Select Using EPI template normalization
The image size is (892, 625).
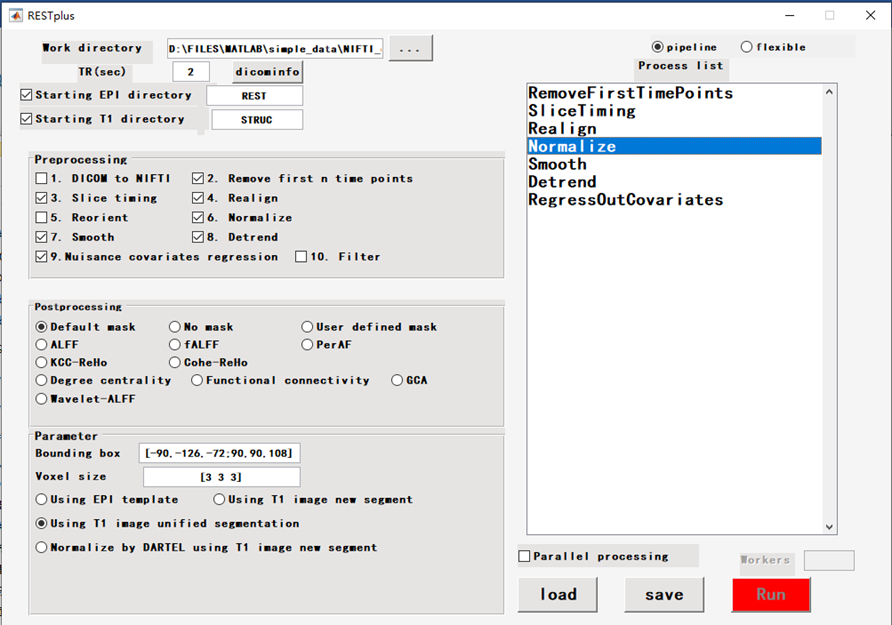coord(42,499)
